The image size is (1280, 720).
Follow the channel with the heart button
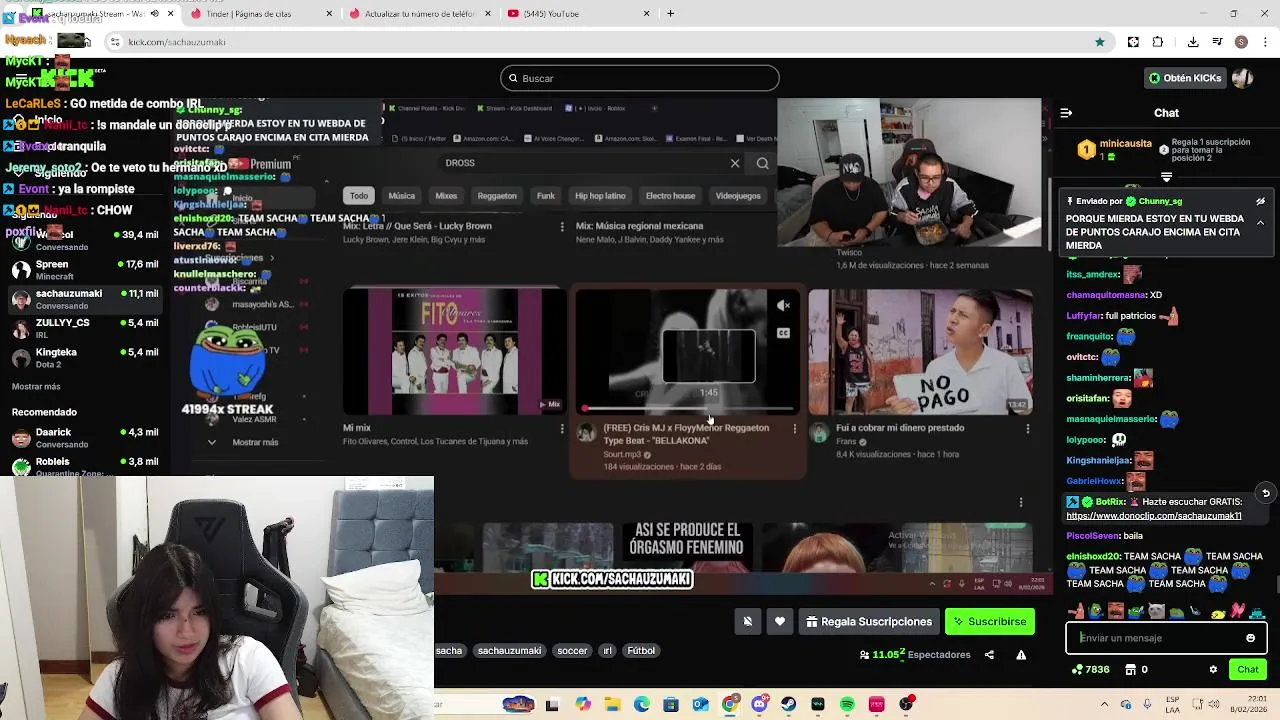pos(780,622)
